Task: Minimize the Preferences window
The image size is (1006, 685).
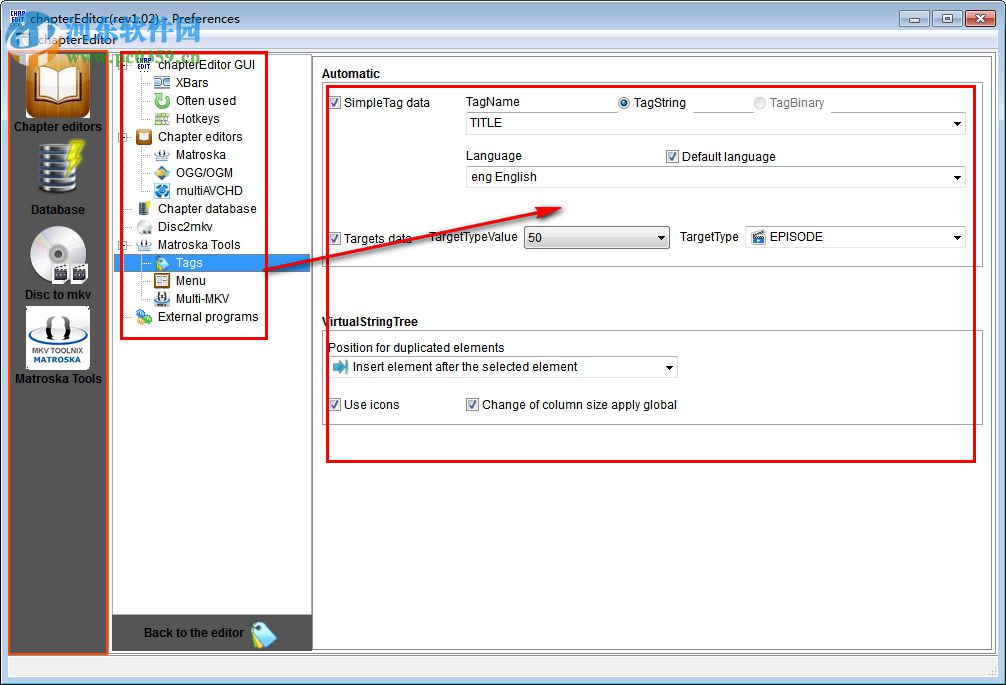Action: tap(914, 19)
